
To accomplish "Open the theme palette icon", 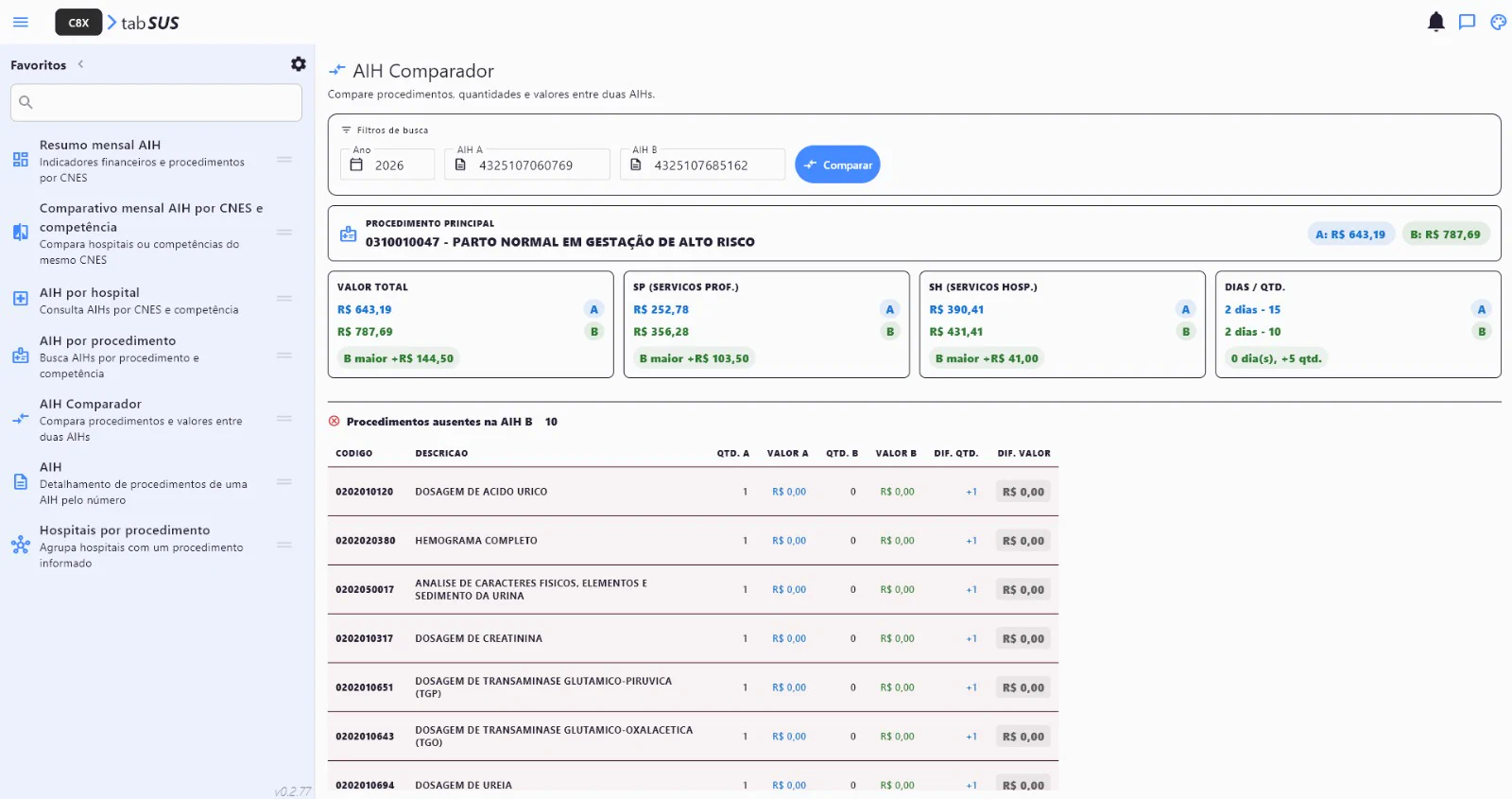I will coord(1498,22).
